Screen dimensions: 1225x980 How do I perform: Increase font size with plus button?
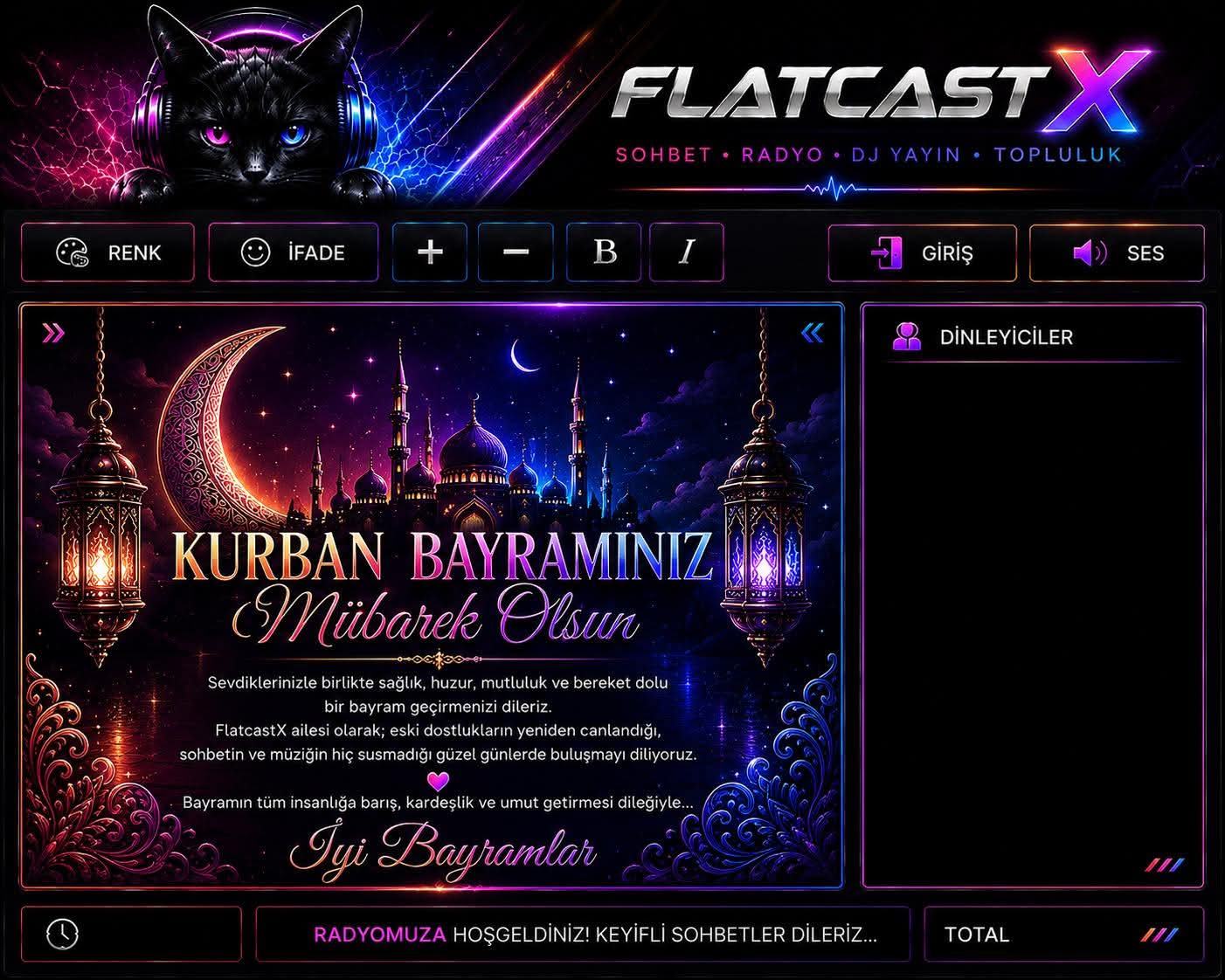(x=430, y=252)
